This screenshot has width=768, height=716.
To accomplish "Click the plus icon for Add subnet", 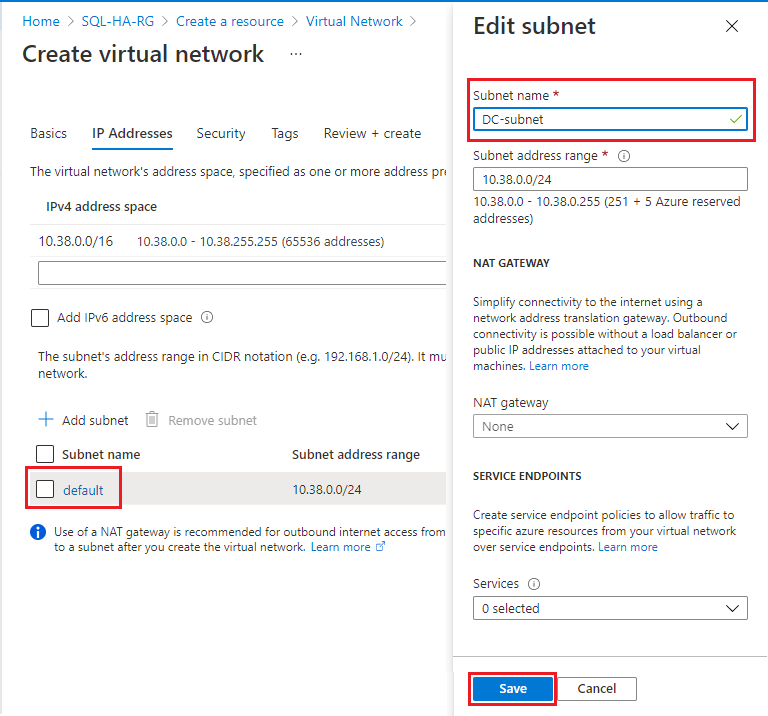I will pyautogui.click(x=46, y=420).
